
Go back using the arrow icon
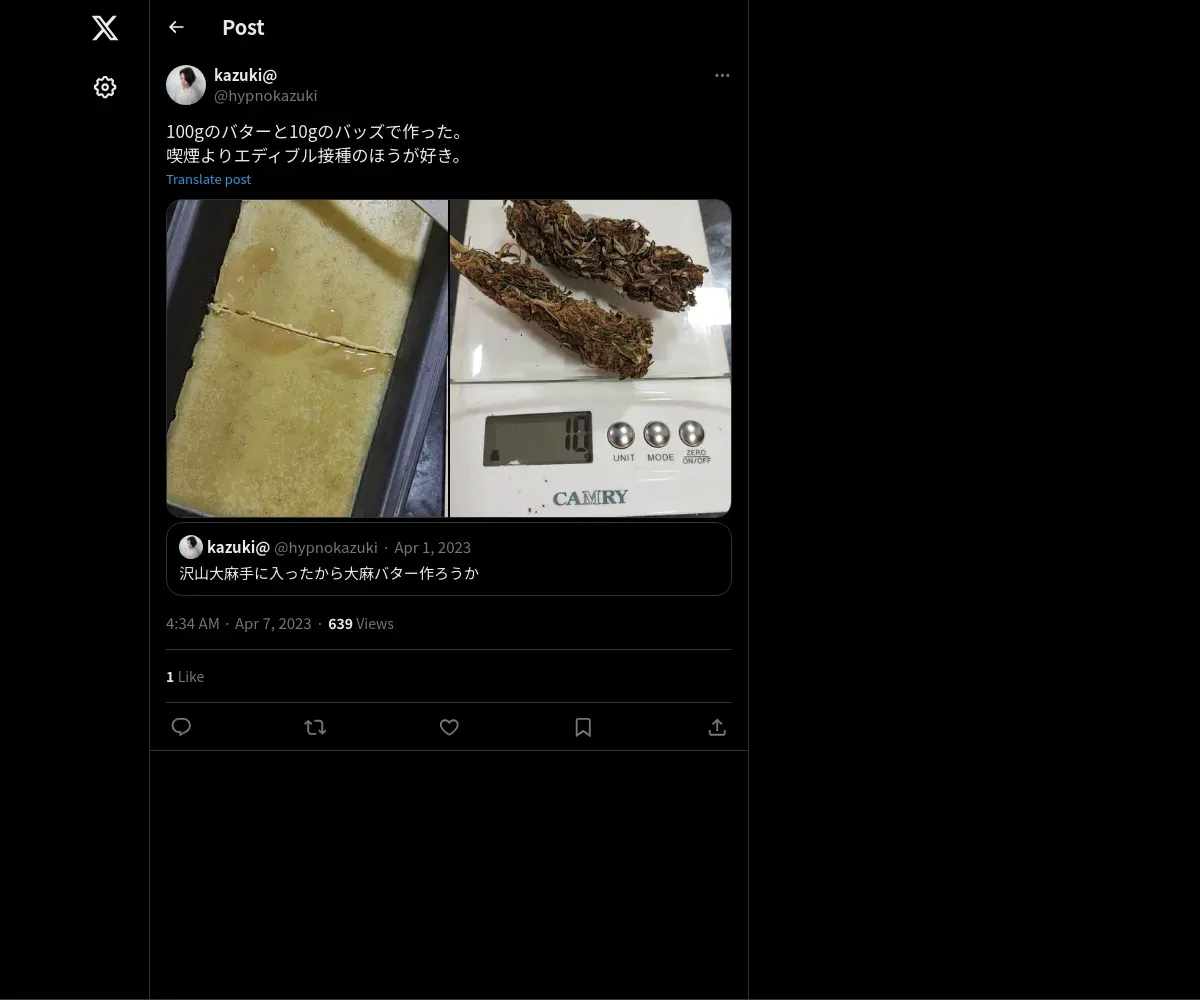click(x=177, y=27)
